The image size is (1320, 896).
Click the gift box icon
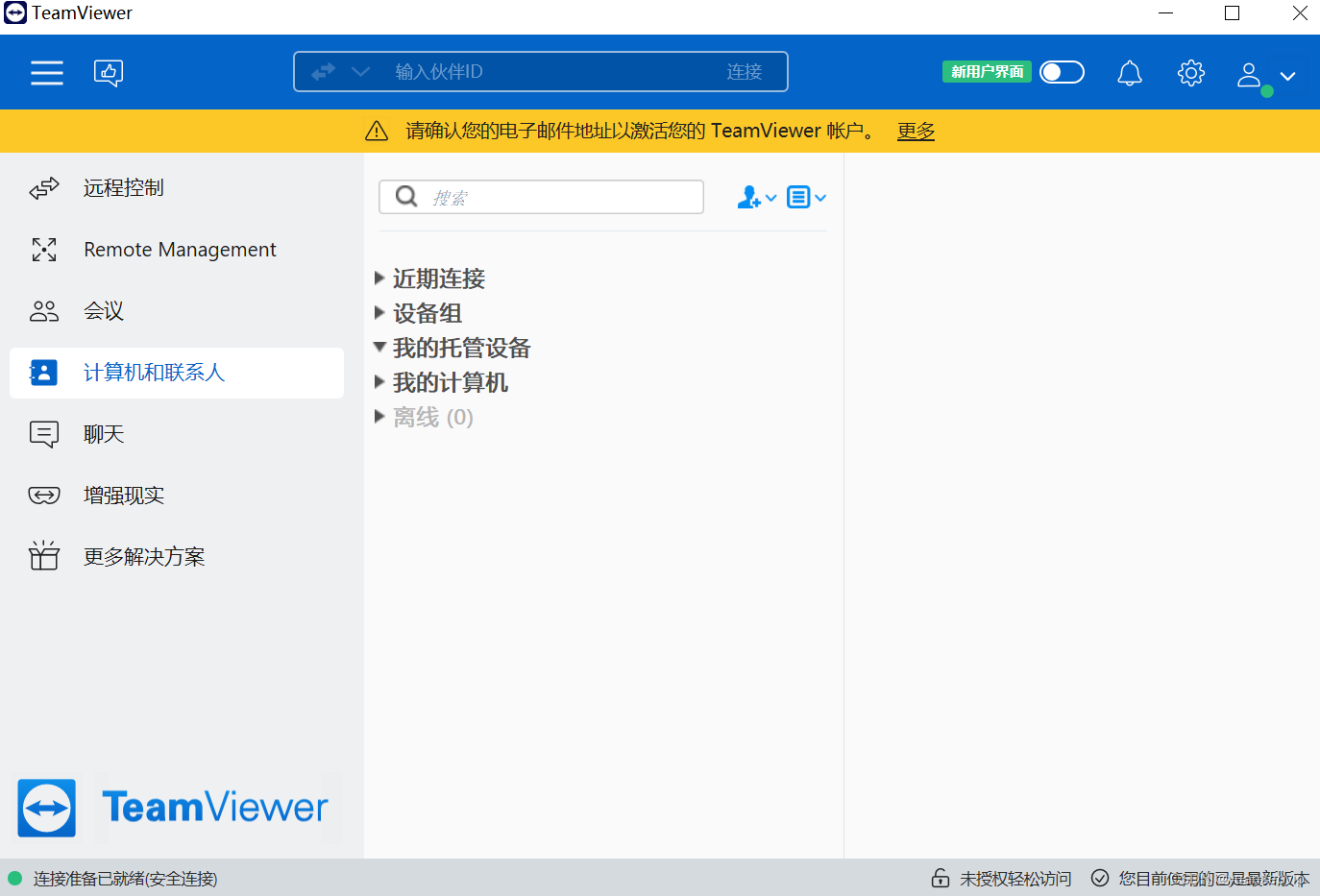pyautogui.click(x=44, y=555)
